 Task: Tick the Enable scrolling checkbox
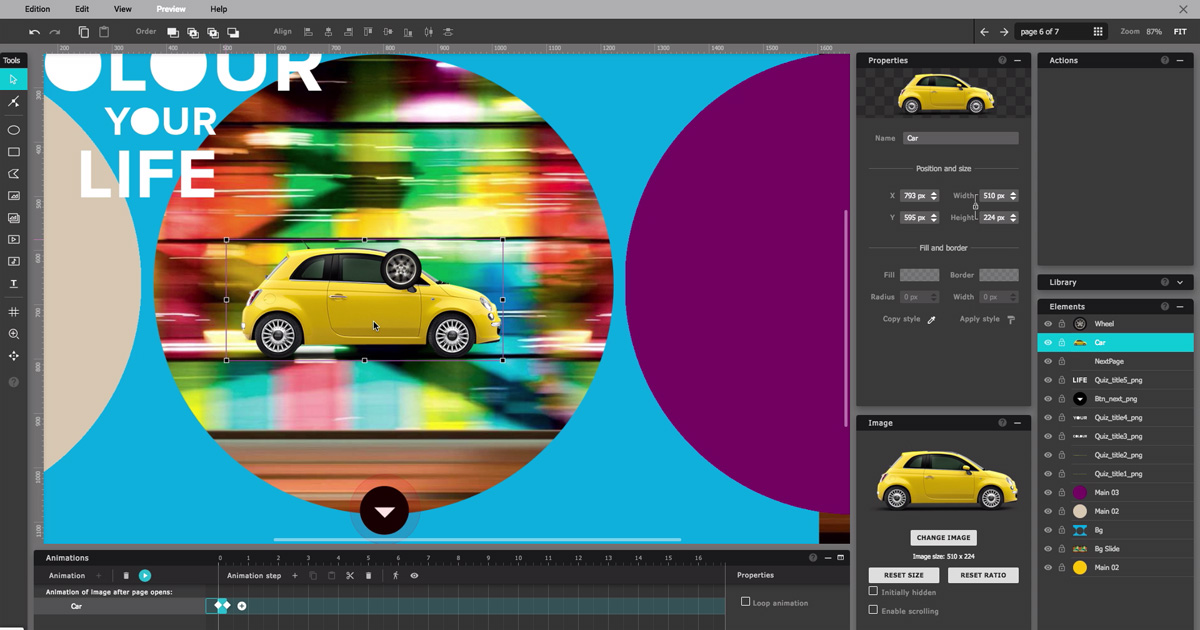tap(873, 610)
